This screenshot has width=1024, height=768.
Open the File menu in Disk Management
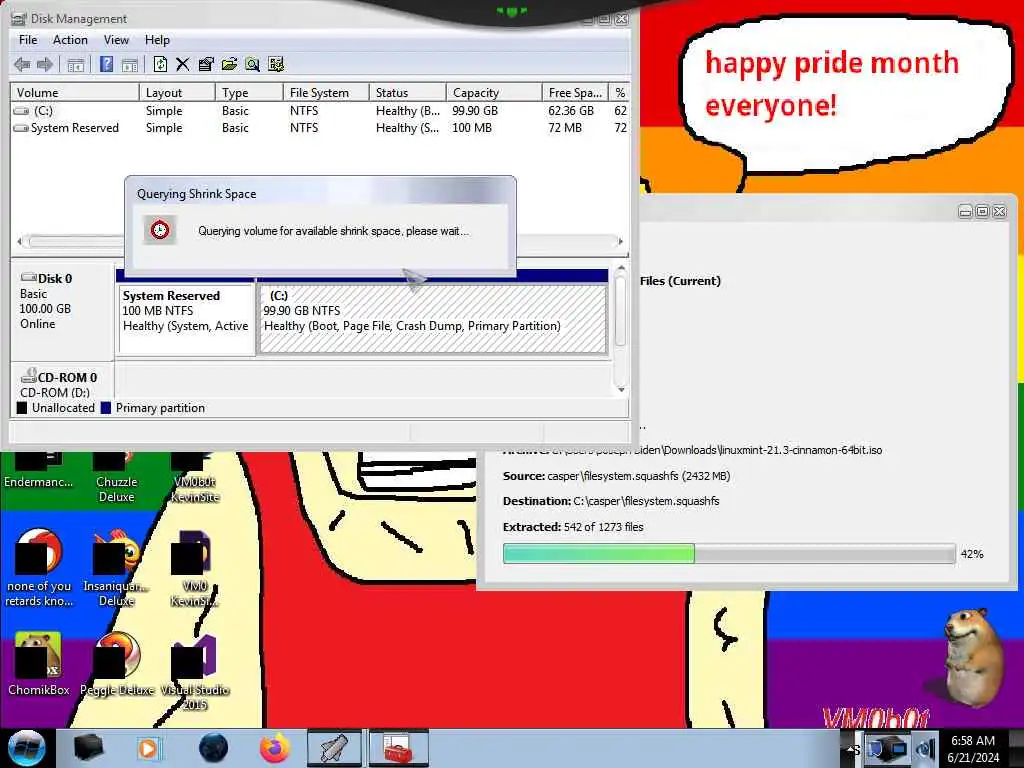[x=28, y=40]
